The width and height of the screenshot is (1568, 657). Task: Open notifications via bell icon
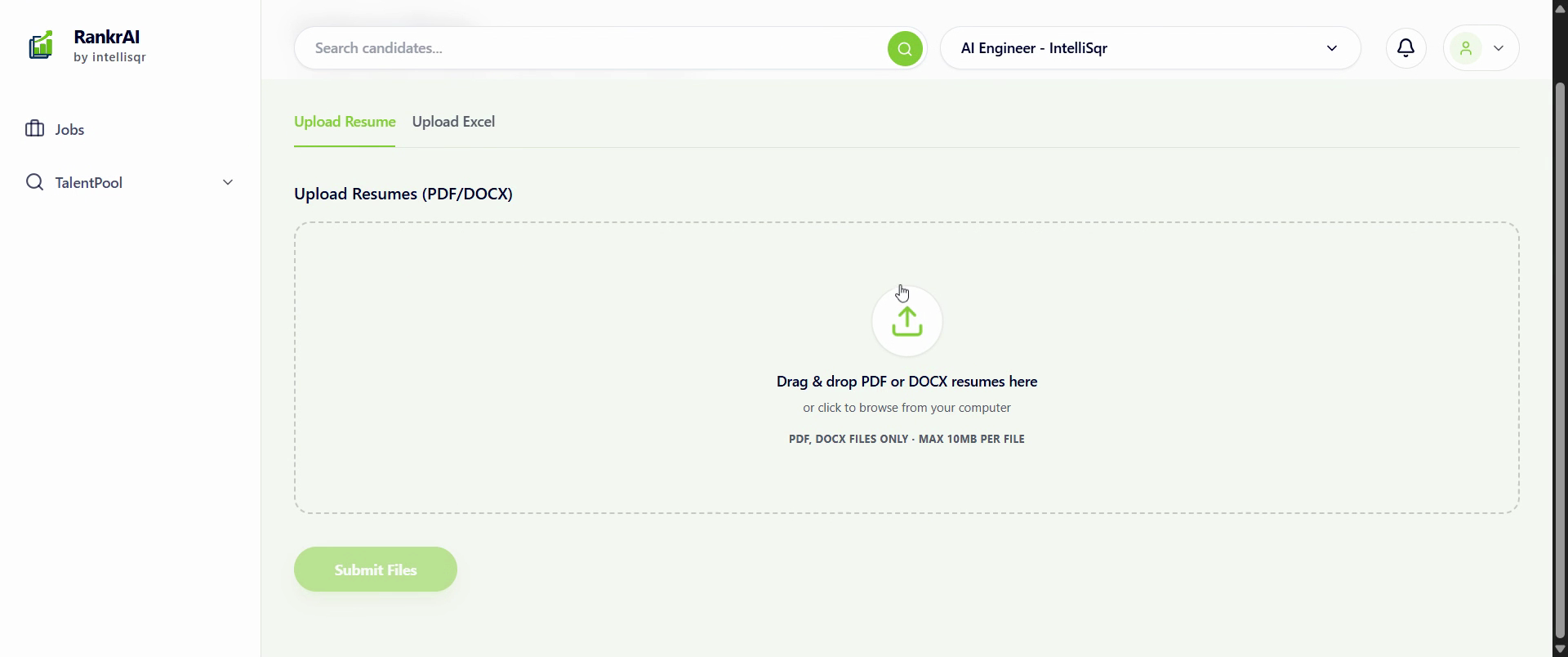point(1405,47)
